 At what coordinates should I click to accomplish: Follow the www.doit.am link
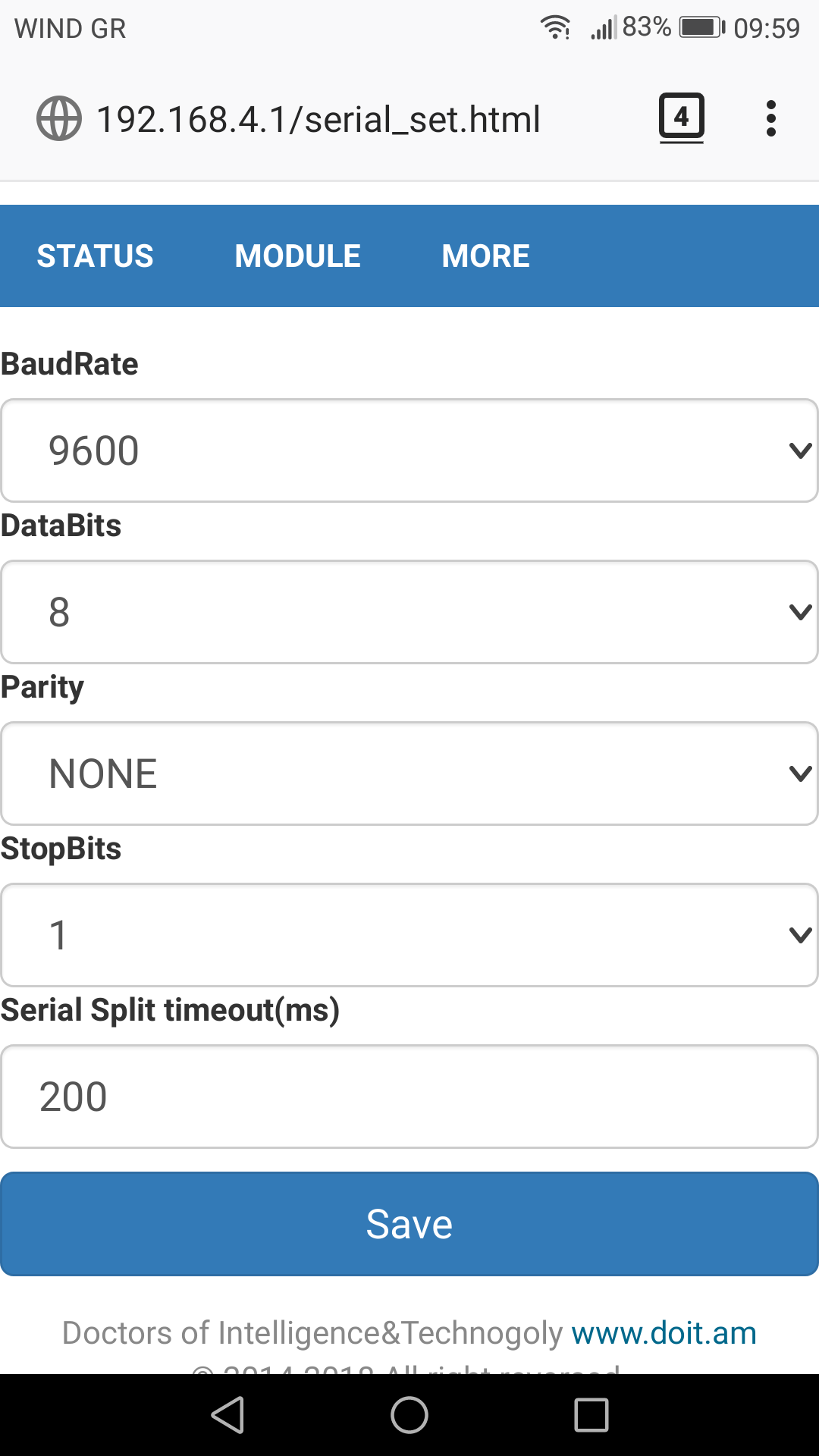tap(664, 1333)
